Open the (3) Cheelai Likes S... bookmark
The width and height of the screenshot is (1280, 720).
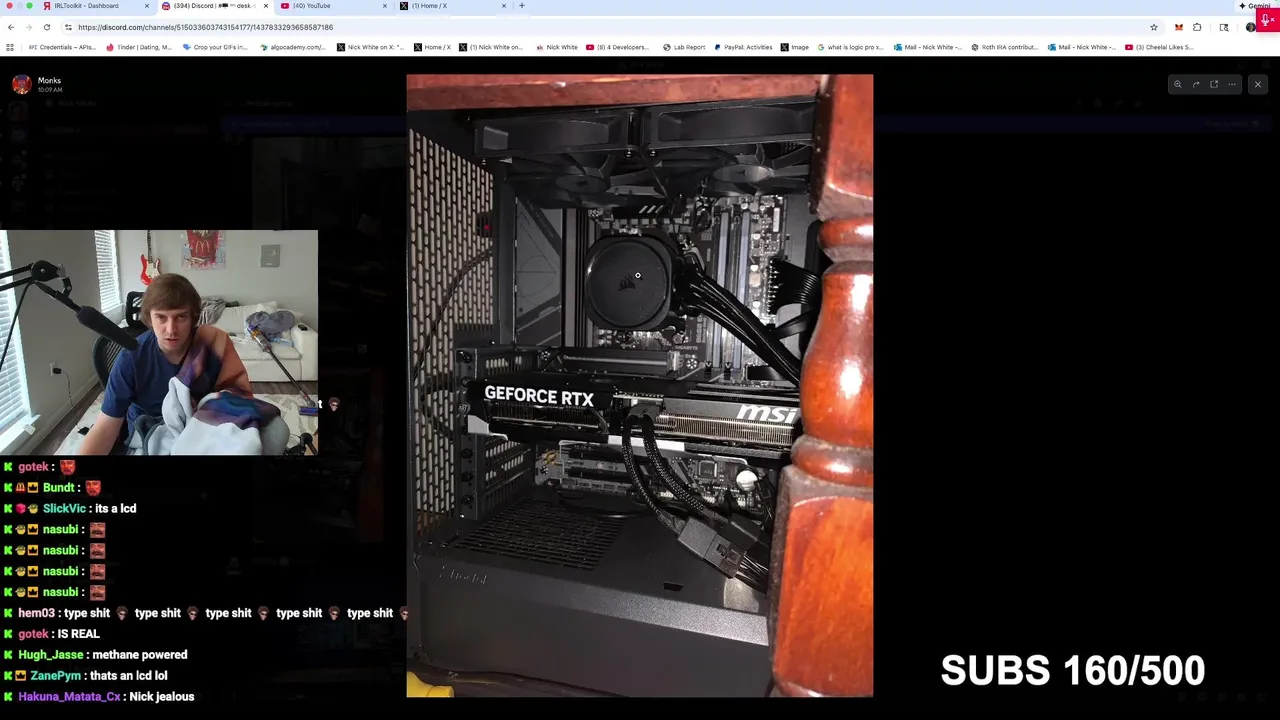(1158, 47)
